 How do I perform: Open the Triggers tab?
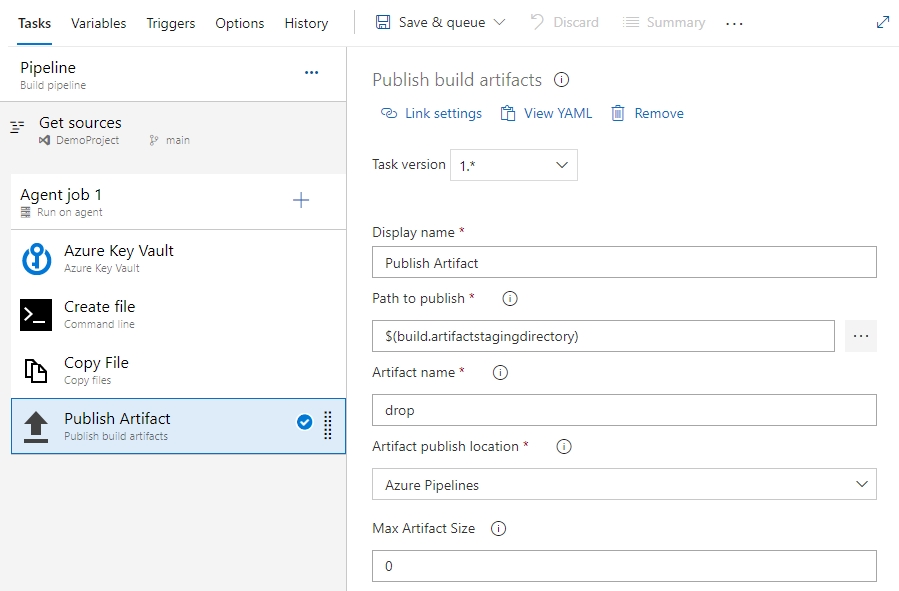coord(171,23)
